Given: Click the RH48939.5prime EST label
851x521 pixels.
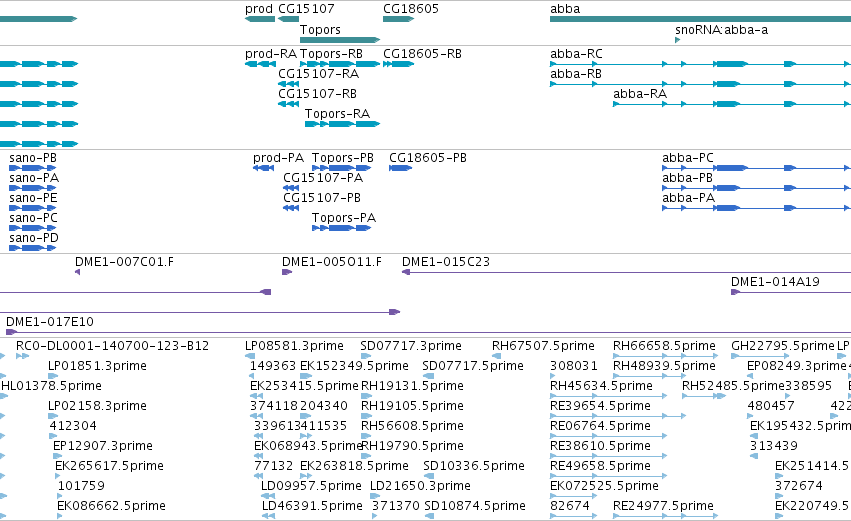Looking at the screenshot, I should (x=664, y=366).
